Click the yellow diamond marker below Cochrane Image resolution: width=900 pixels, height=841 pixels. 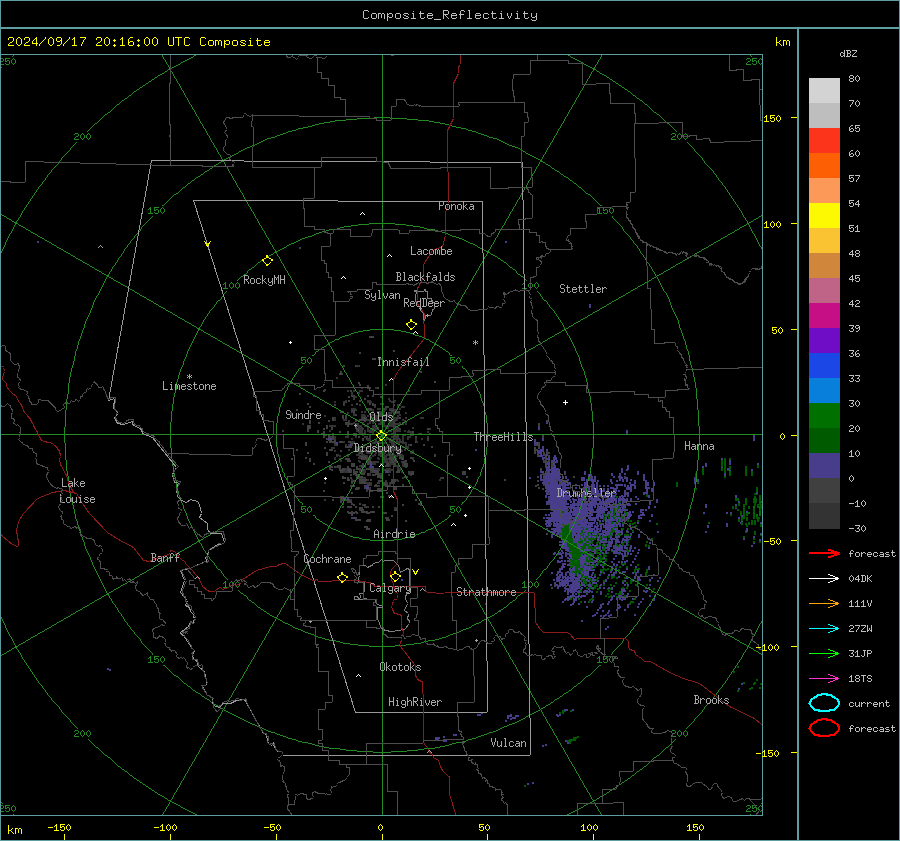(342, 578)
